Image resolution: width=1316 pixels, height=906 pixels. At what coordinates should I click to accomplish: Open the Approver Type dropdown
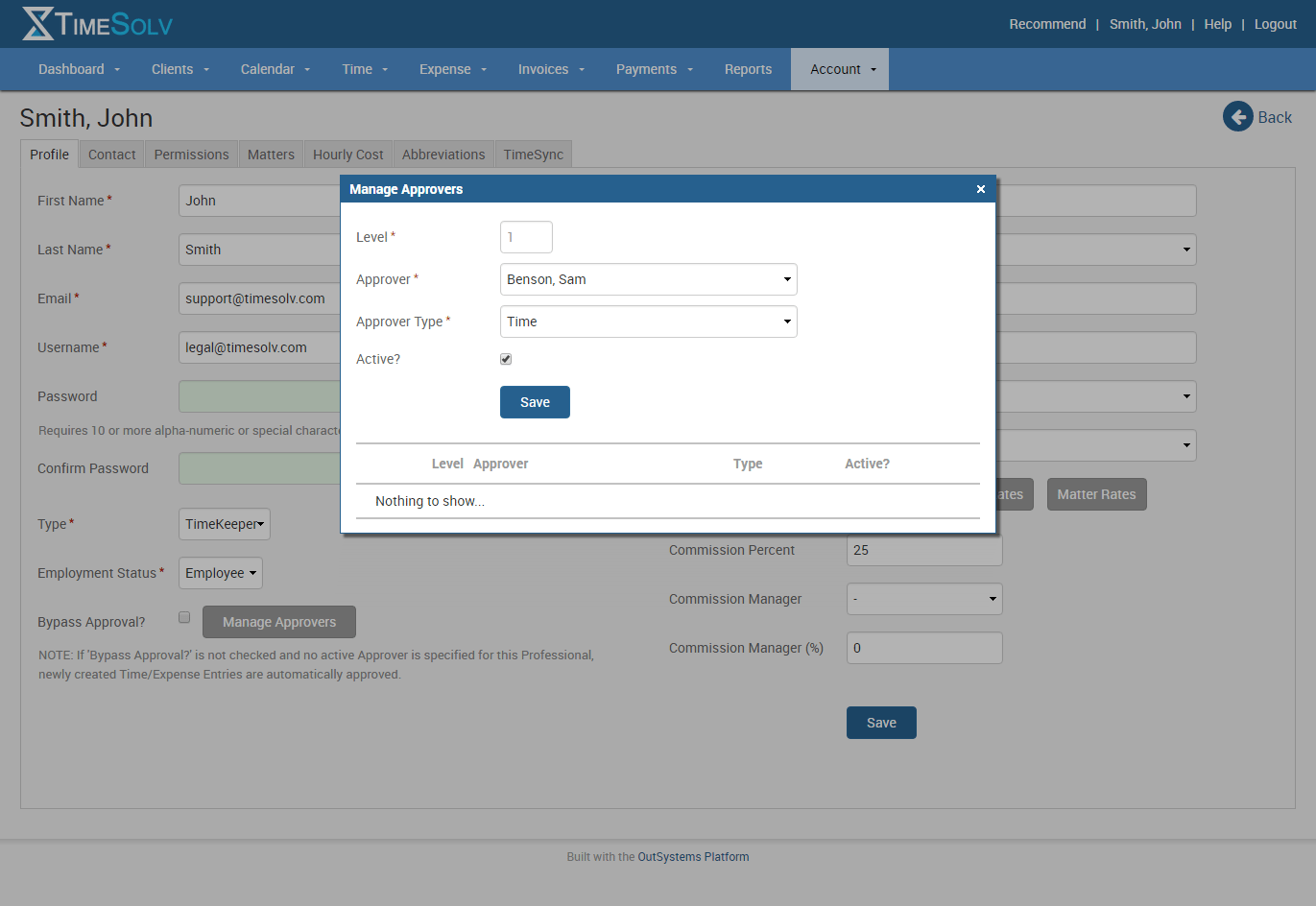(648, 322)
